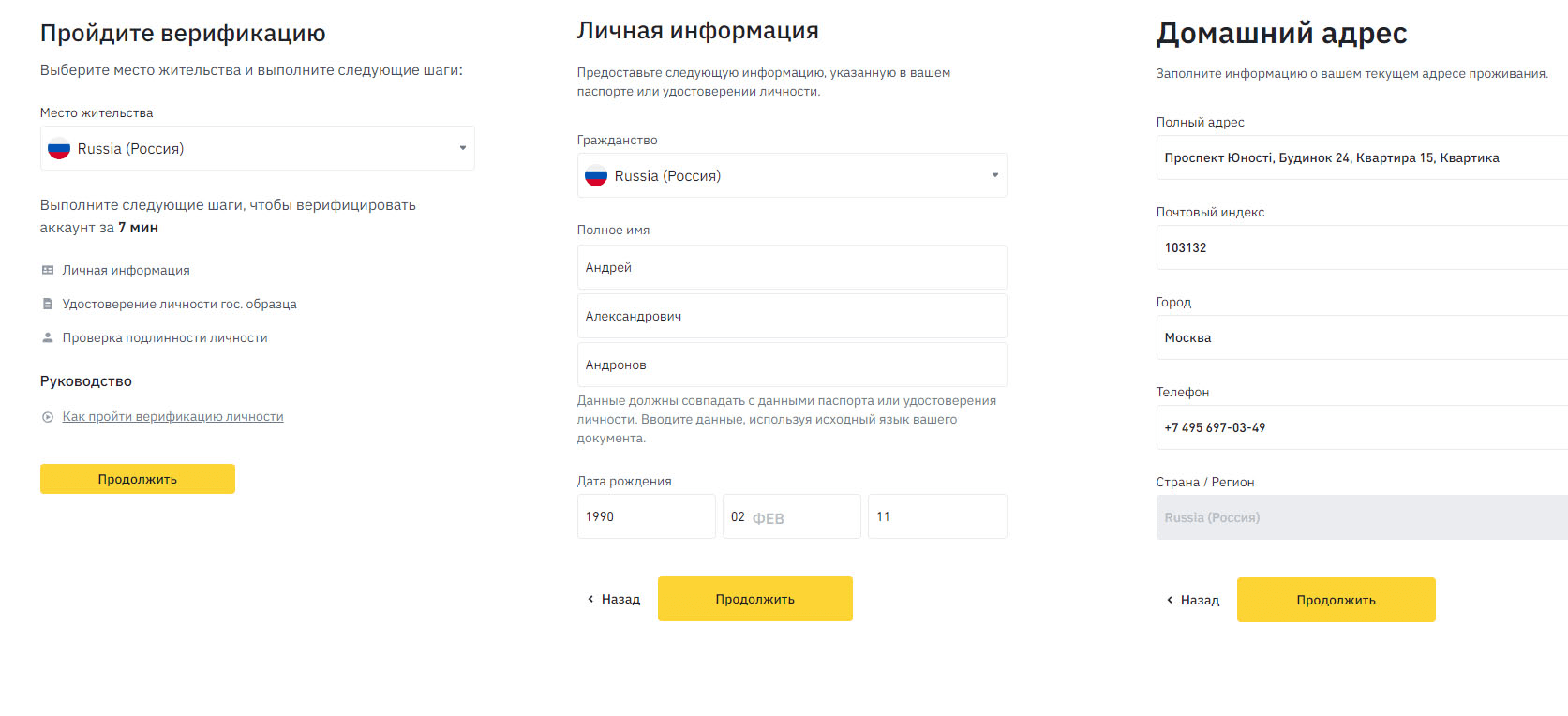Click the Russian flag in Гражданство field

pyautogui.click(x=596, y=175)
